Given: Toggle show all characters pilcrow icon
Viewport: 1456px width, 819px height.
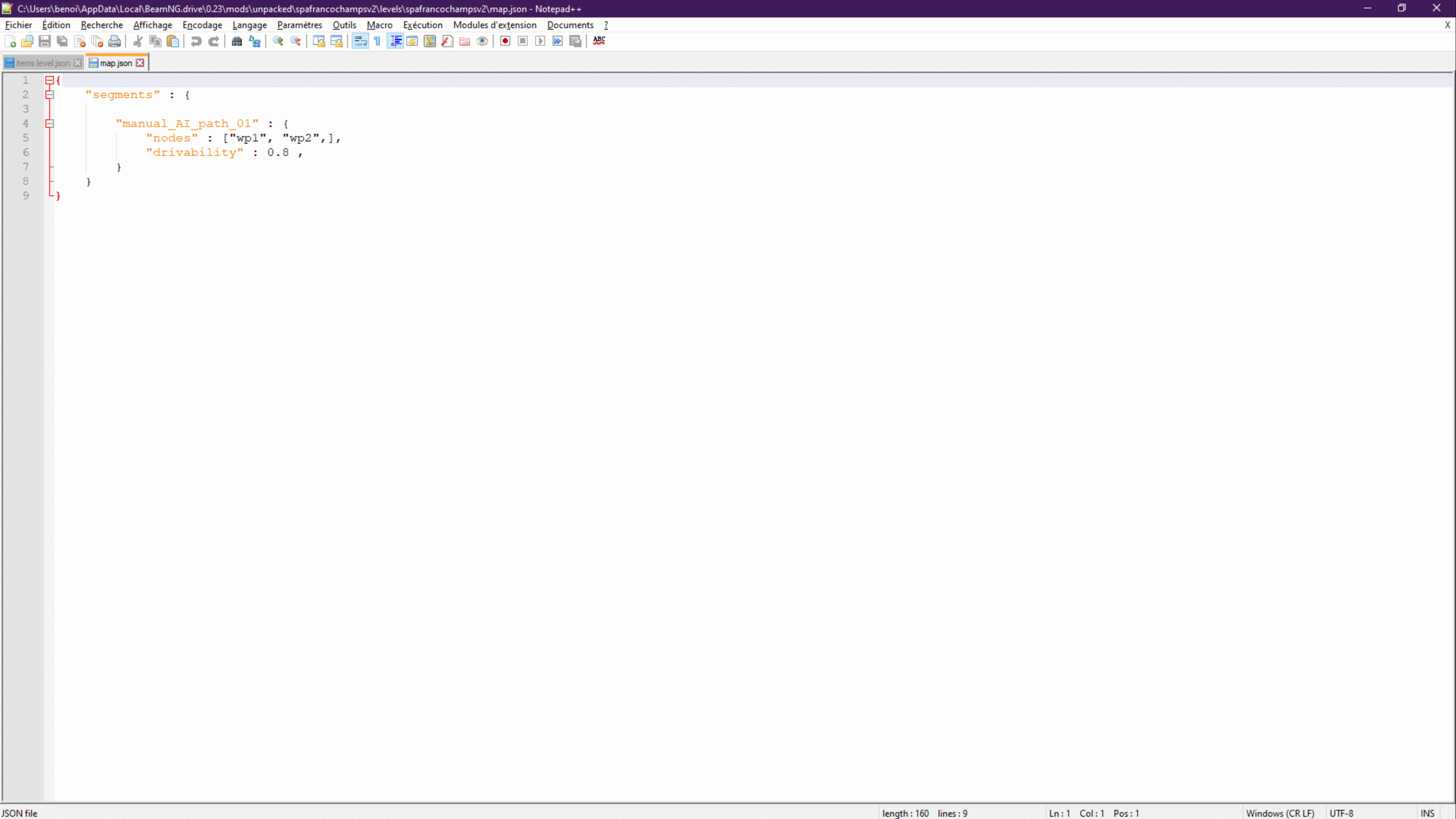Looking at the screenshot, I should 377,41.
